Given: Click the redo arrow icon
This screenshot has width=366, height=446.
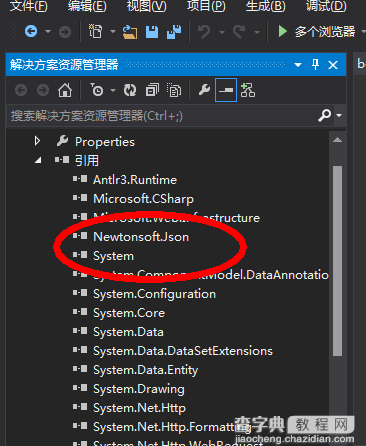Looking at the screenshot, I should click(x=239, y=32).
